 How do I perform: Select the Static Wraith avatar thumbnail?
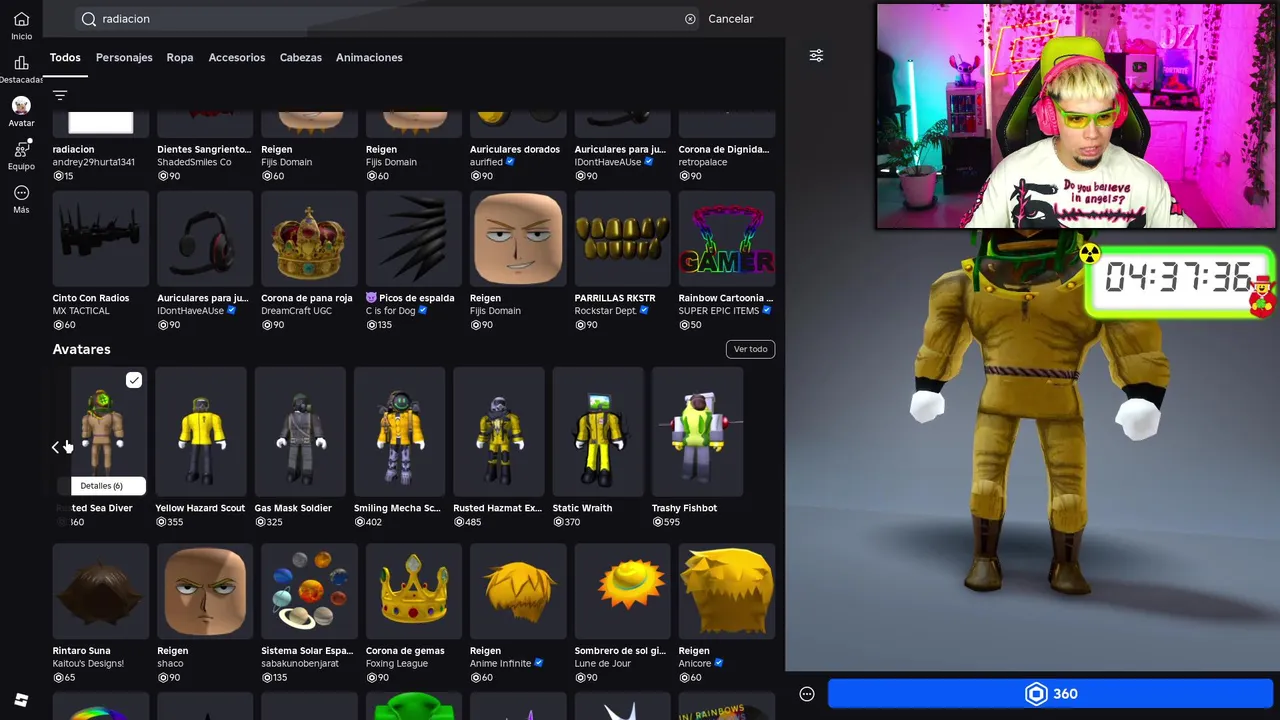pyautogui.click(x=598, y=432)
